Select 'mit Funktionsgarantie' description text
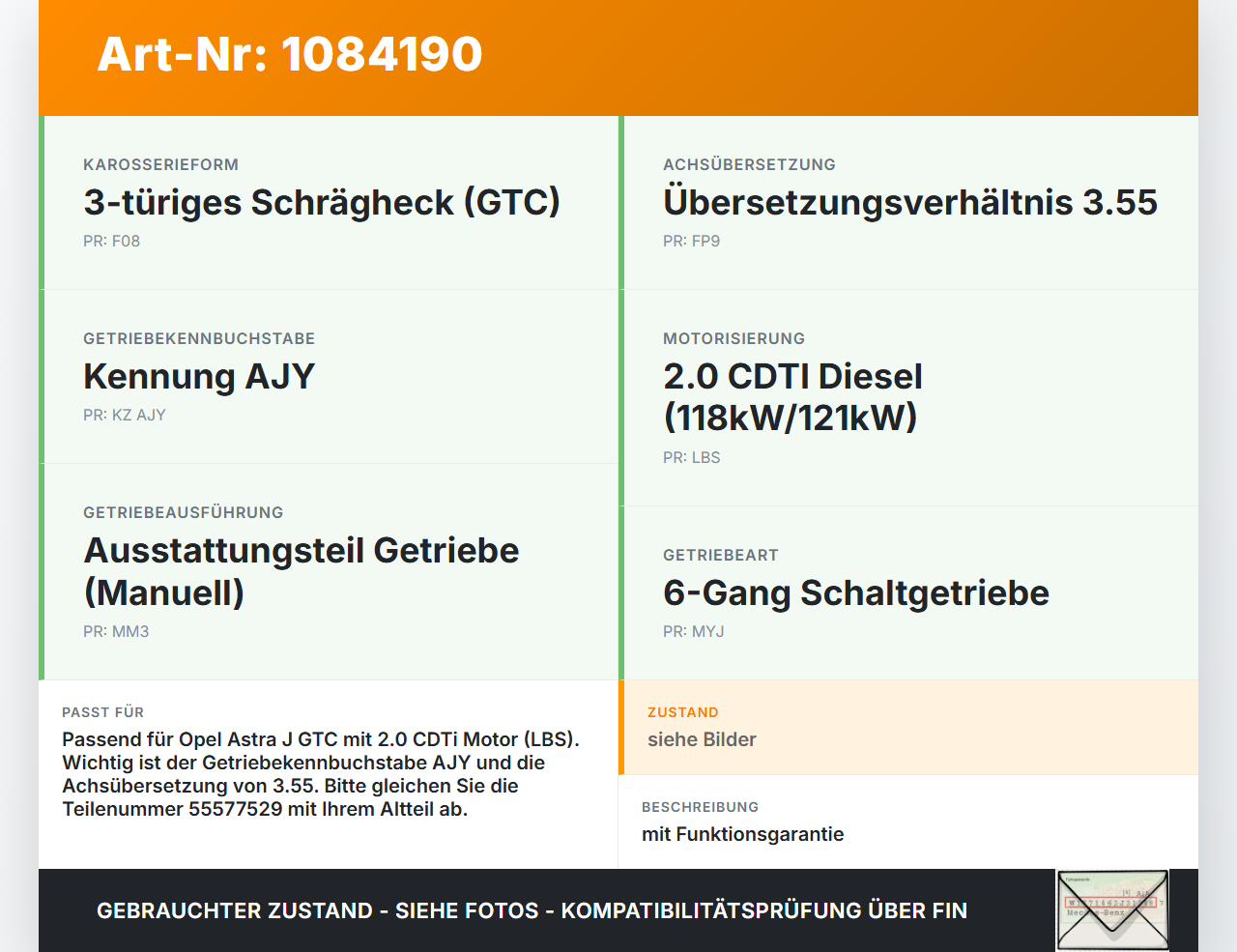 [742, 834]
